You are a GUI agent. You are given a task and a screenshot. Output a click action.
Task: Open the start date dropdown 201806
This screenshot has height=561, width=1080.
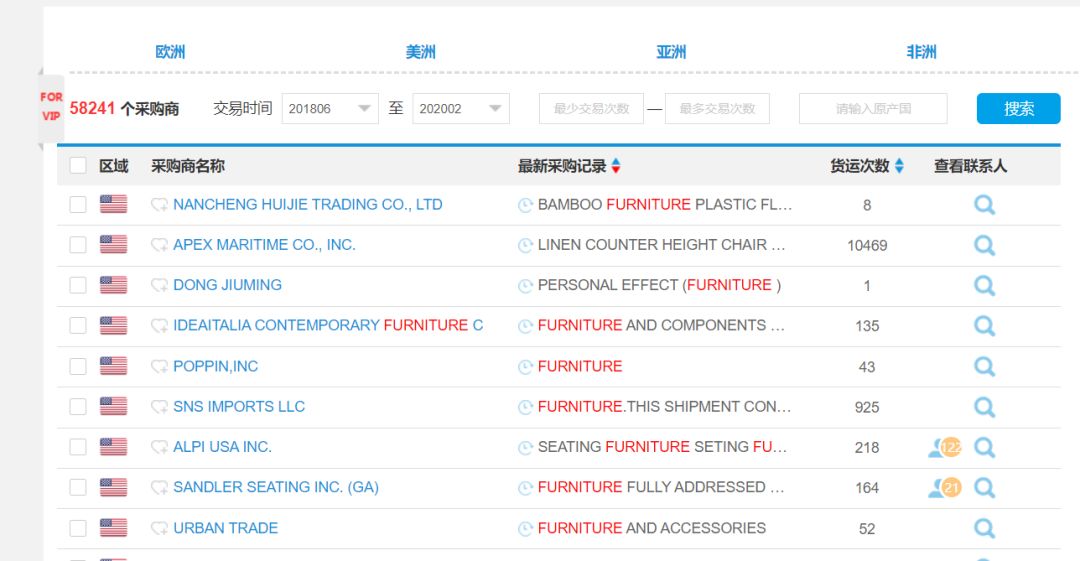pyautogui.click(x=330, y=109)
